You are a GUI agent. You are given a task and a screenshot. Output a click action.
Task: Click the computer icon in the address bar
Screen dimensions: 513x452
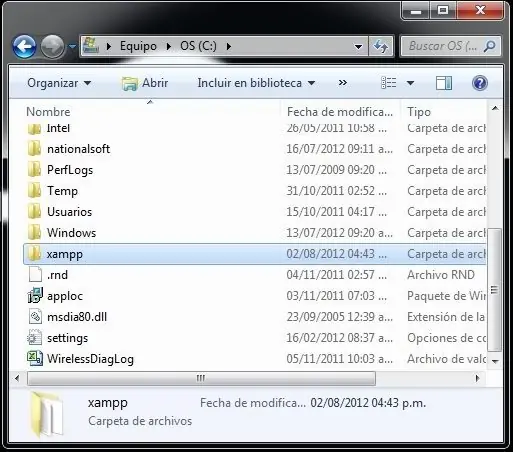[x=91, y=46]
